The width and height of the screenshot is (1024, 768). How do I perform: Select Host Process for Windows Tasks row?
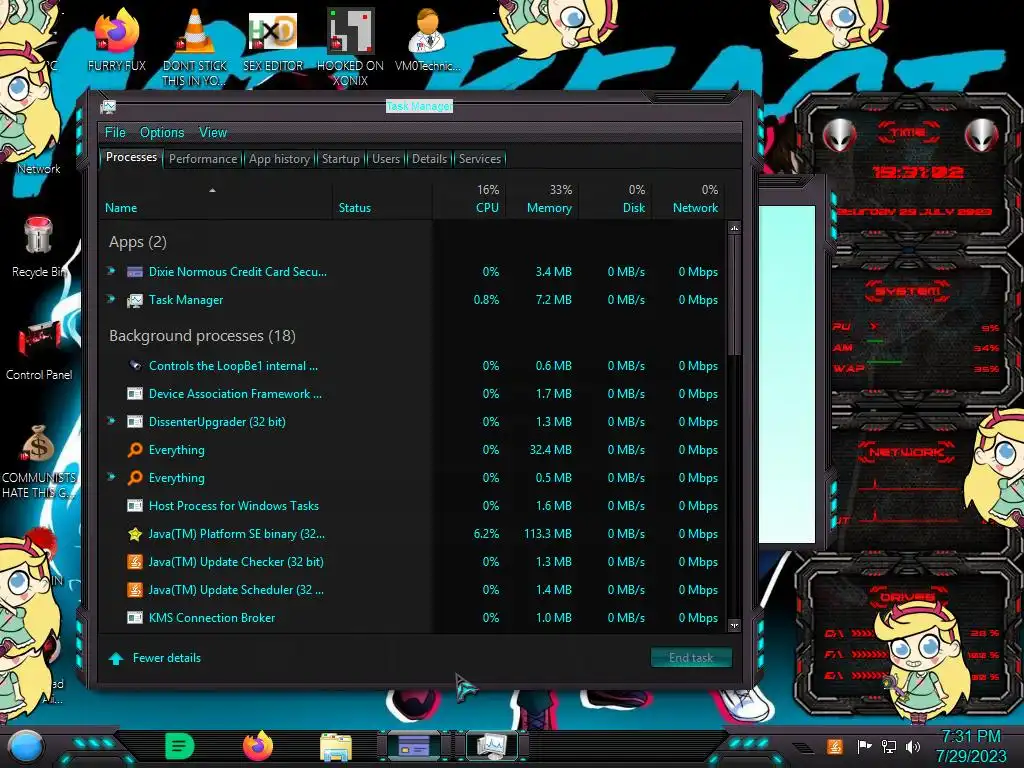tap(415, 506)
